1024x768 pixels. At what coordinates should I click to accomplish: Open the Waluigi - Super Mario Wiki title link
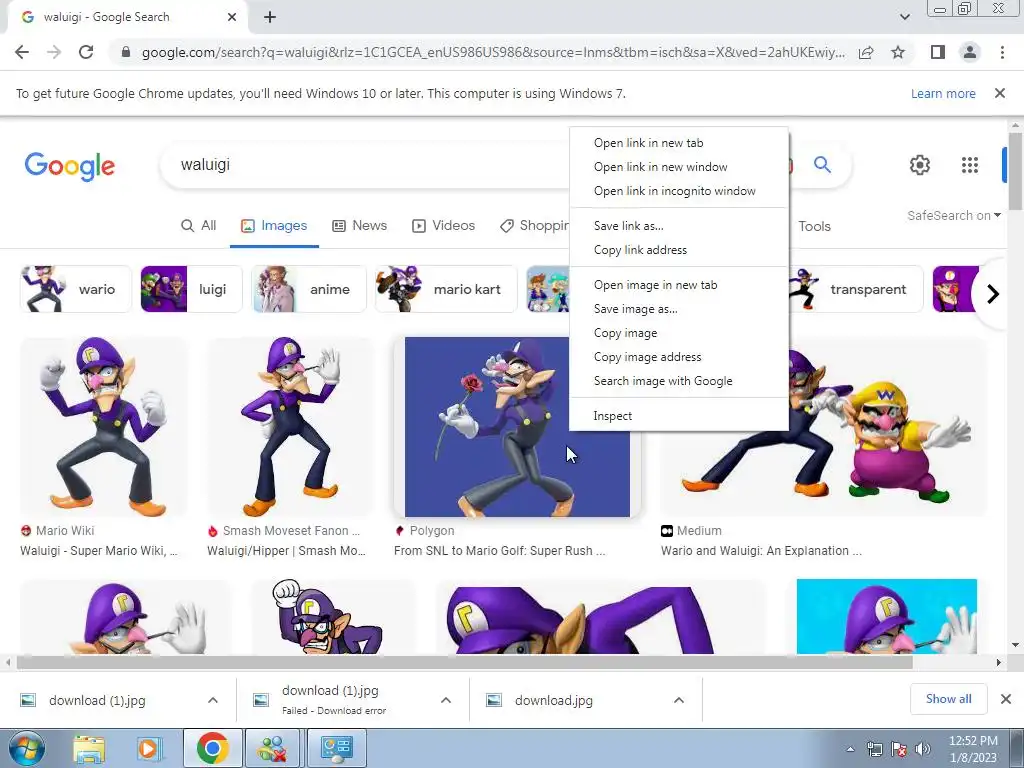99,551
